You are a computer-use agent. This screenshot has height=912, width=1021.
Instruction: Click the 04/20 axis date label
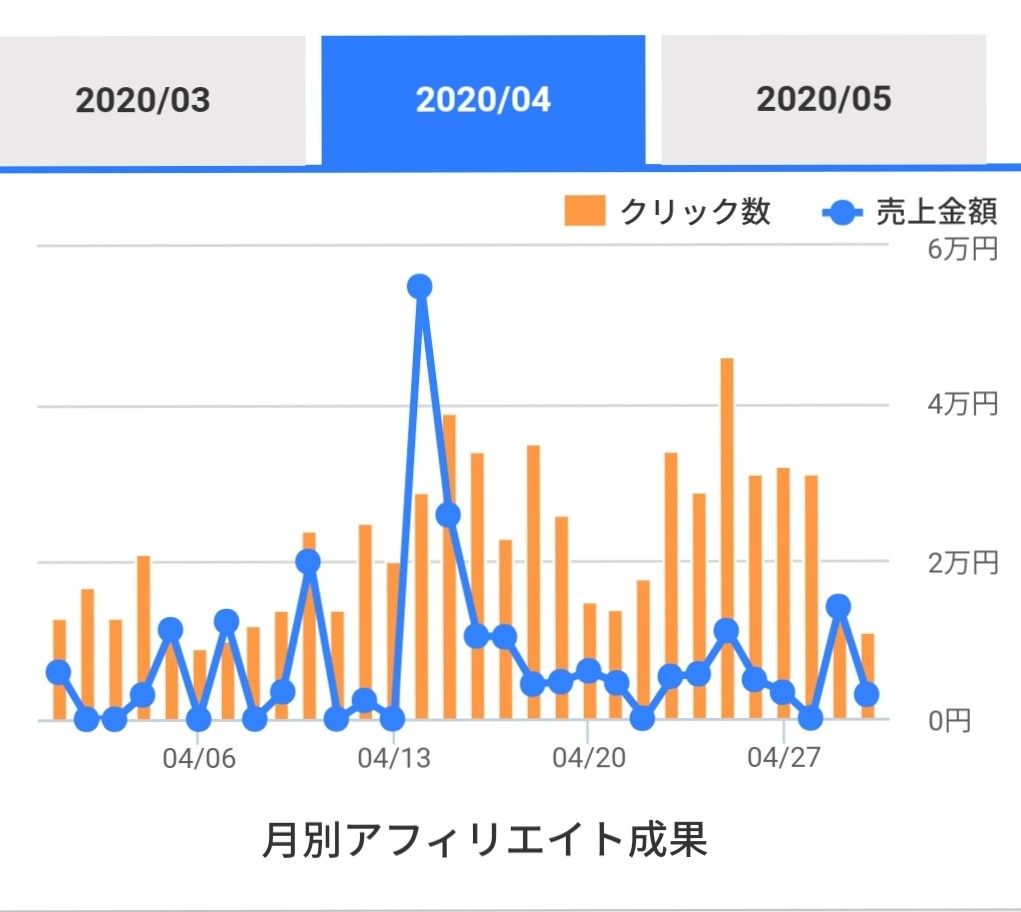[x=589, y=758]
